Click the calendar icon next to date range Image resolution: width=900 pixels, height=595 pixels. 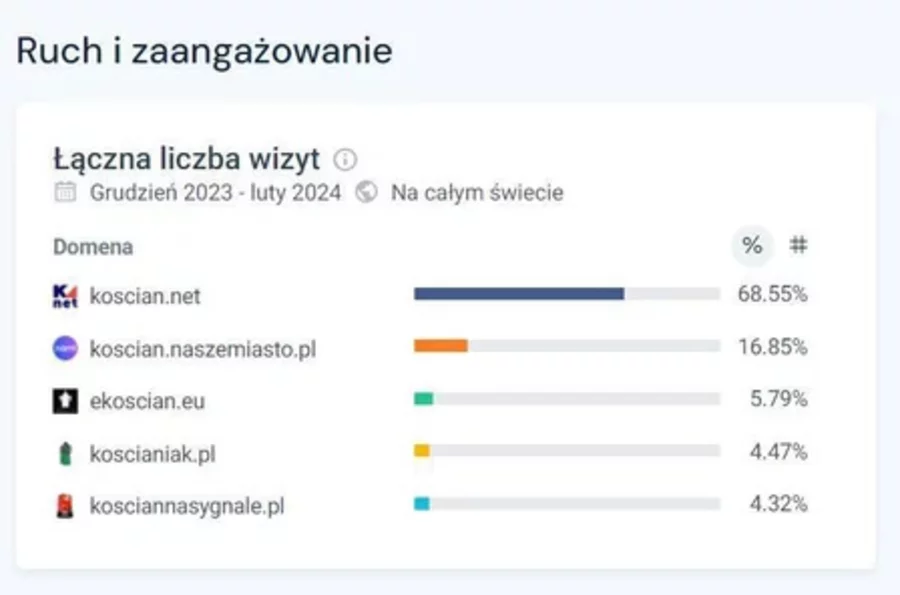click(65, 192)
